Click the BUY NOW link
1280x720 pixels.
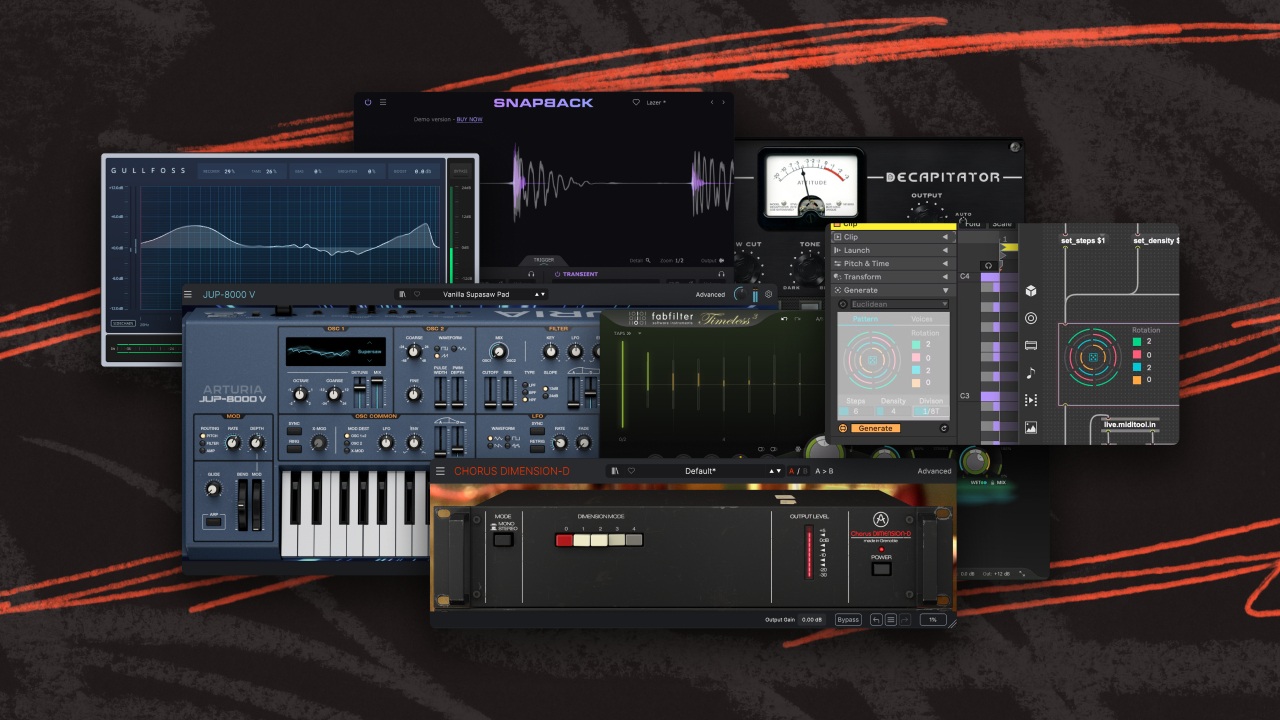469,119
